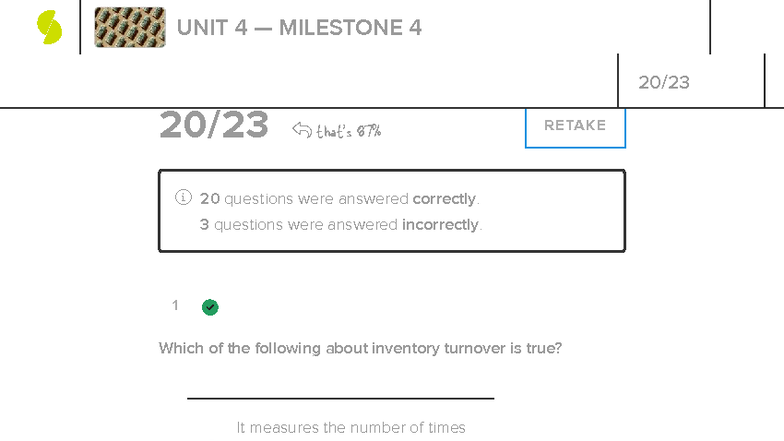Click the green checkmark for question 1
Screen dimensions: 784x441
[210, 307]
